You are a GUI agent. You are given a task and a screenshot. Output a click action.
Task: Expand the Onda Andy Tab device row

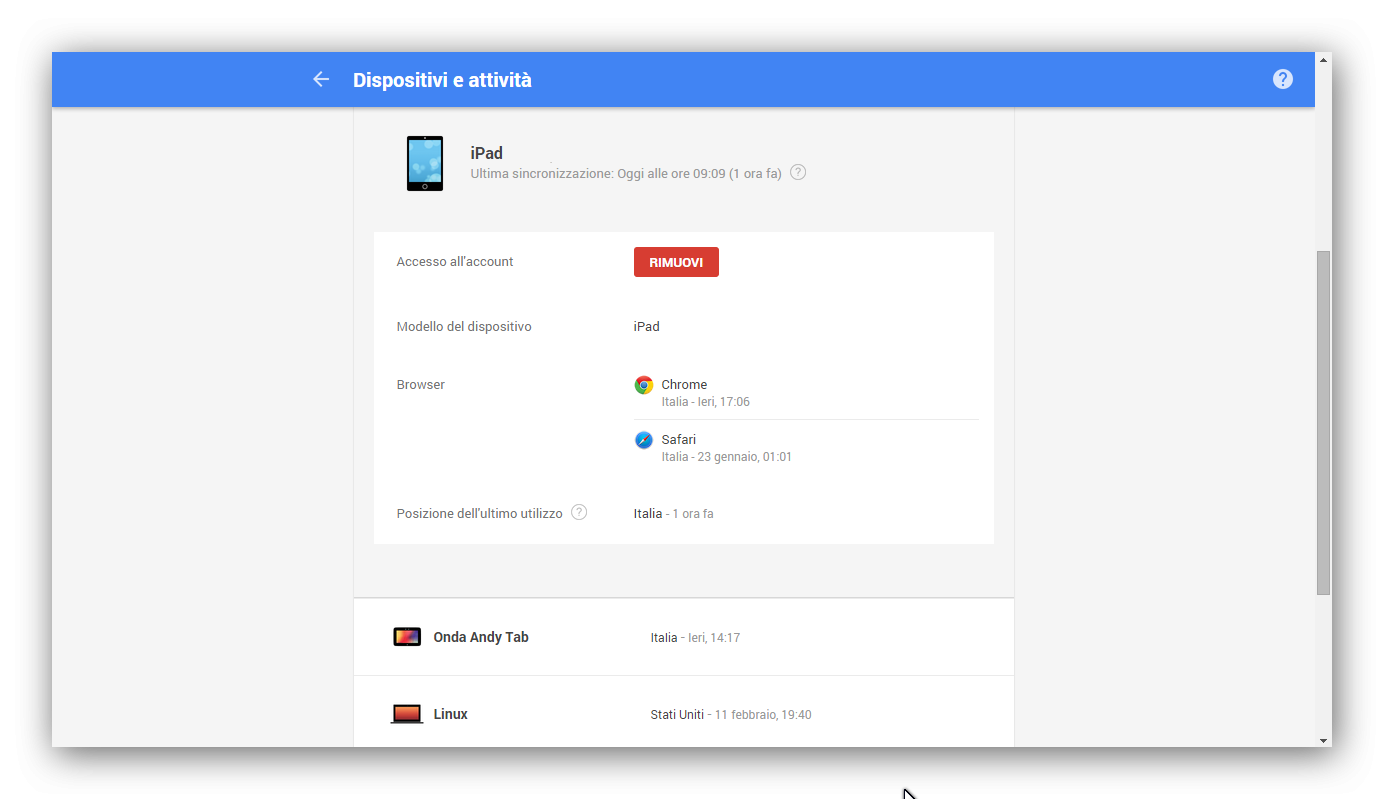(684, 637)
